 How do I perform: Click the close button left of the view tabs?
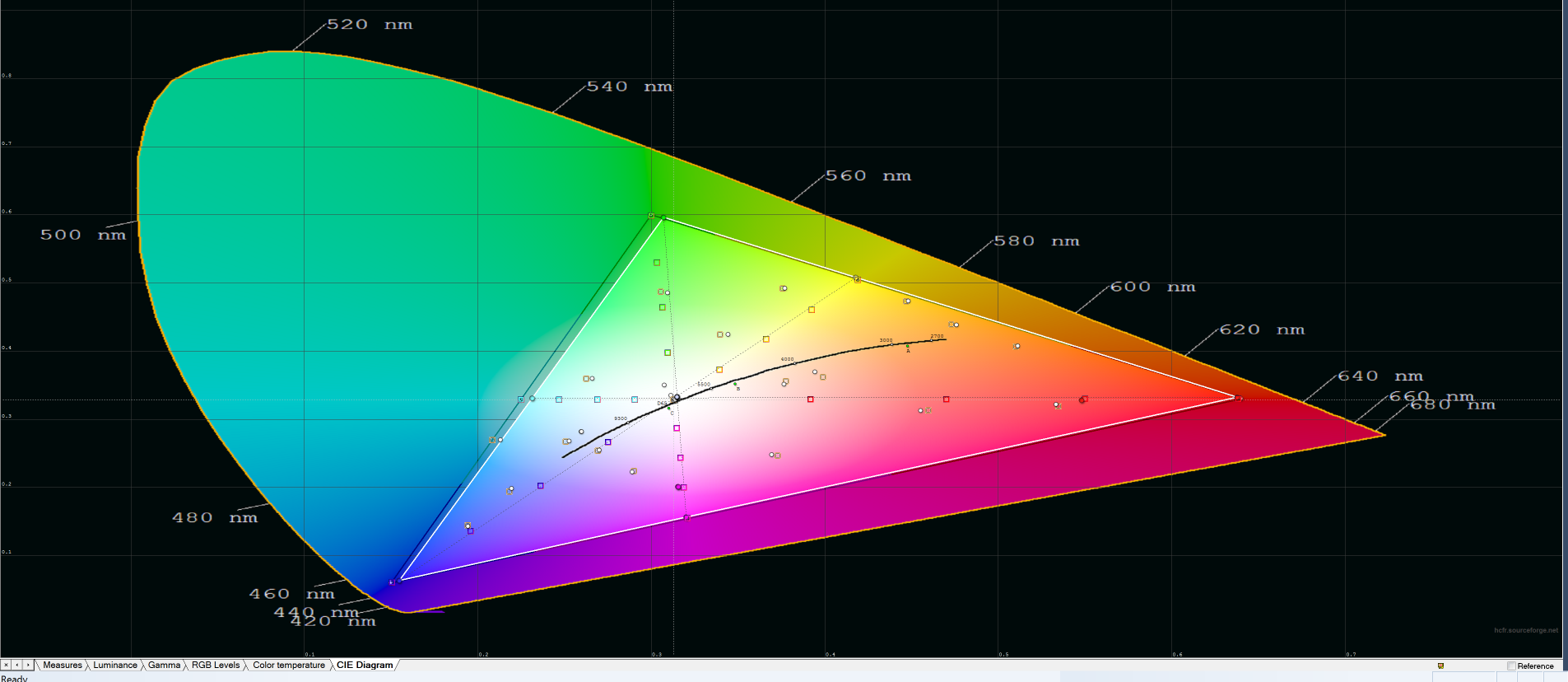6,665
